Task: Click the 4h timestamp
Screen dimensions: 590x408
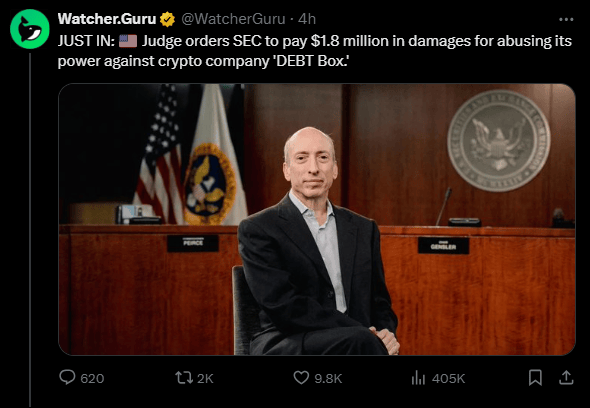Action: tap(307, 19)
